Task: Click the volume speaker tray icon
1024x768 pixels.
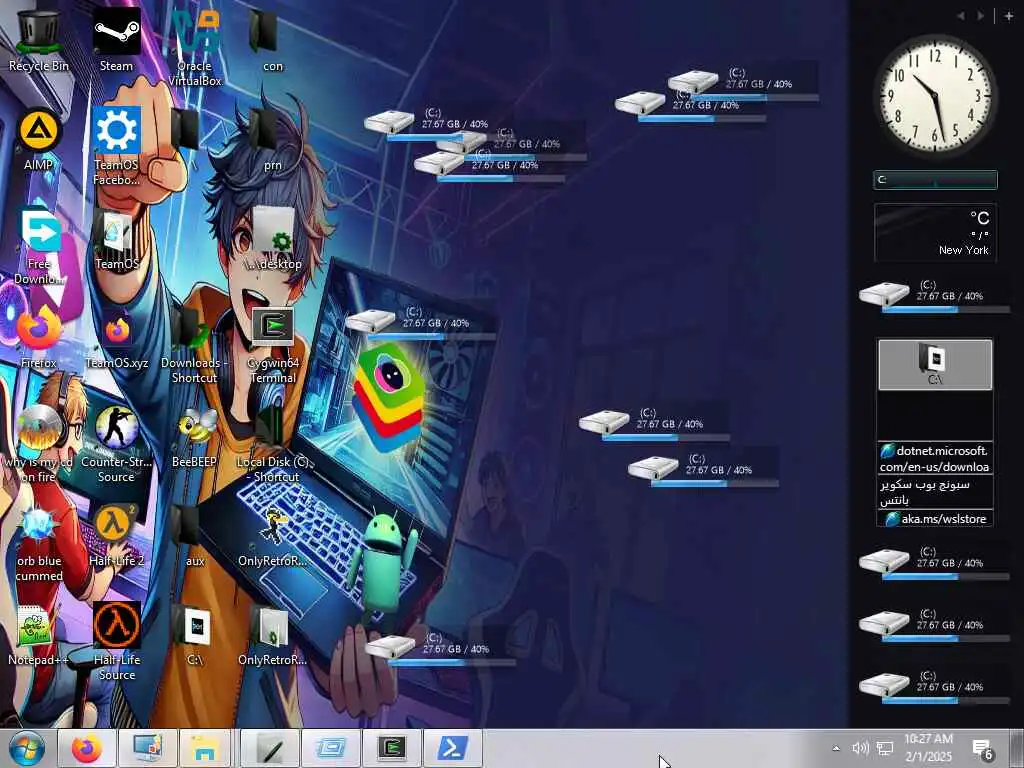Action: [x=860, y=748]
